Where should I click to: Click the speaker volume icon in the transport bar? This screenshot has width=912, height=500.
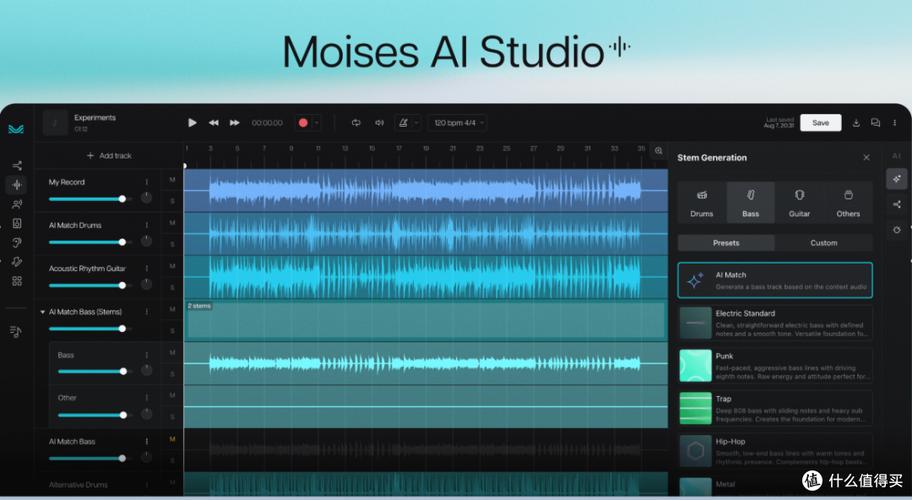pyautogui.click(x=379, y=123)
